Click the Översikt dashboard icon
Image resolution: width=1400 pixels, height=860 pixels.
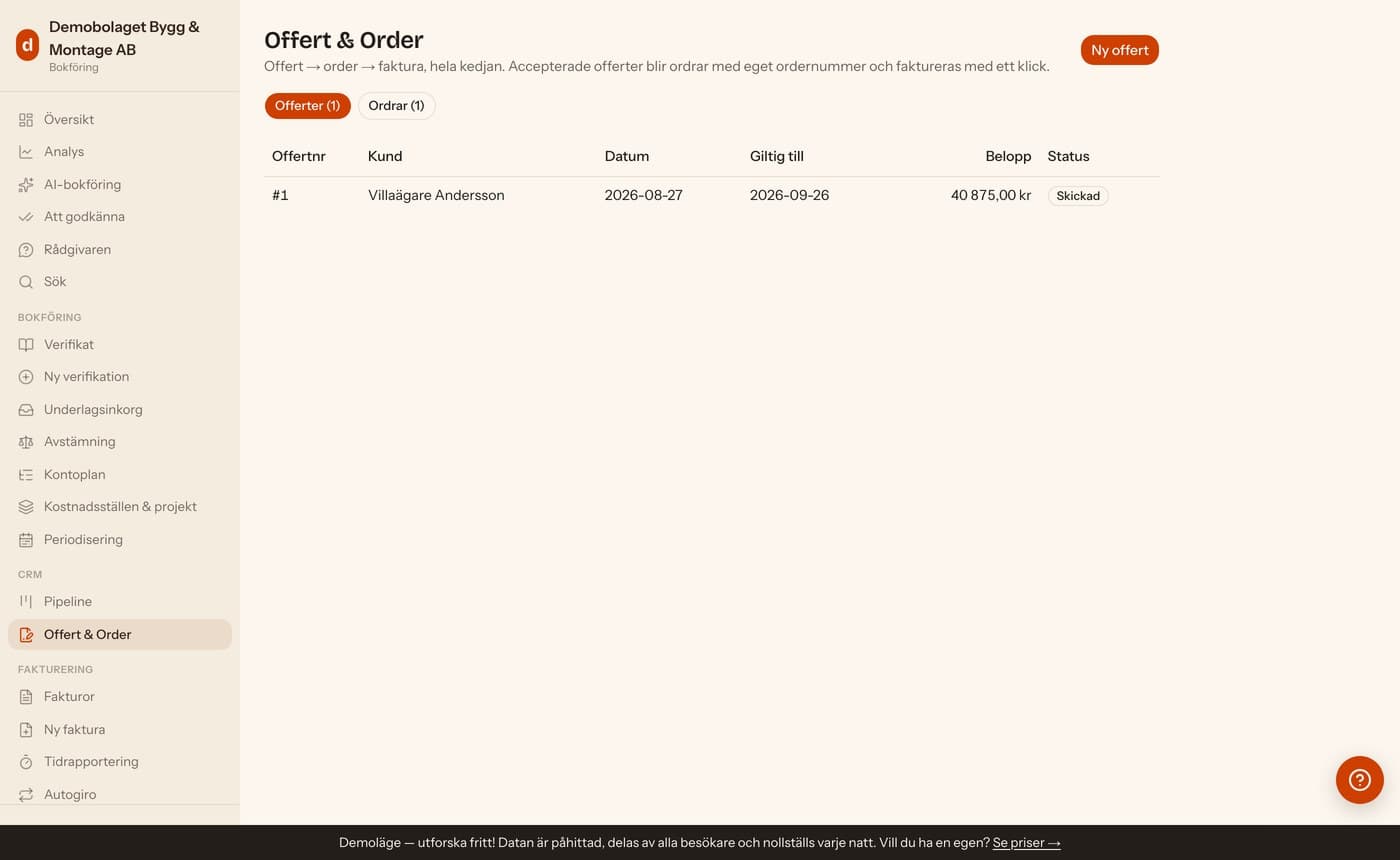26,120
